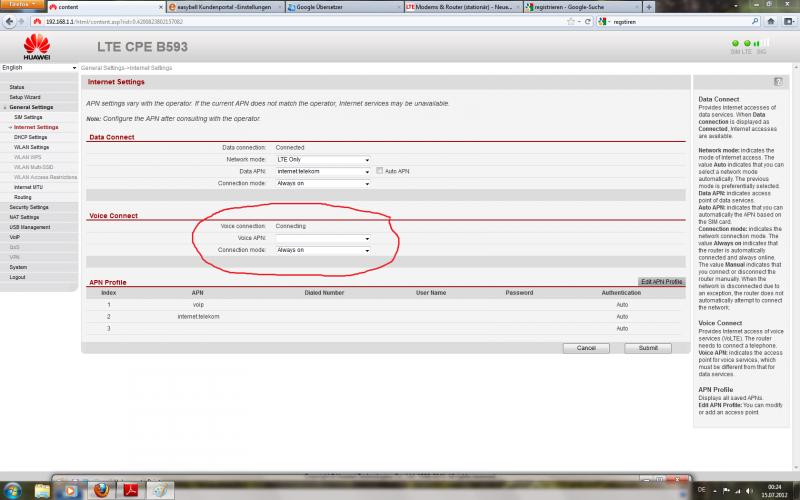Open Windows Explorer from taskbar
Viewport: 800px width, 500px height.
point(42,491)
